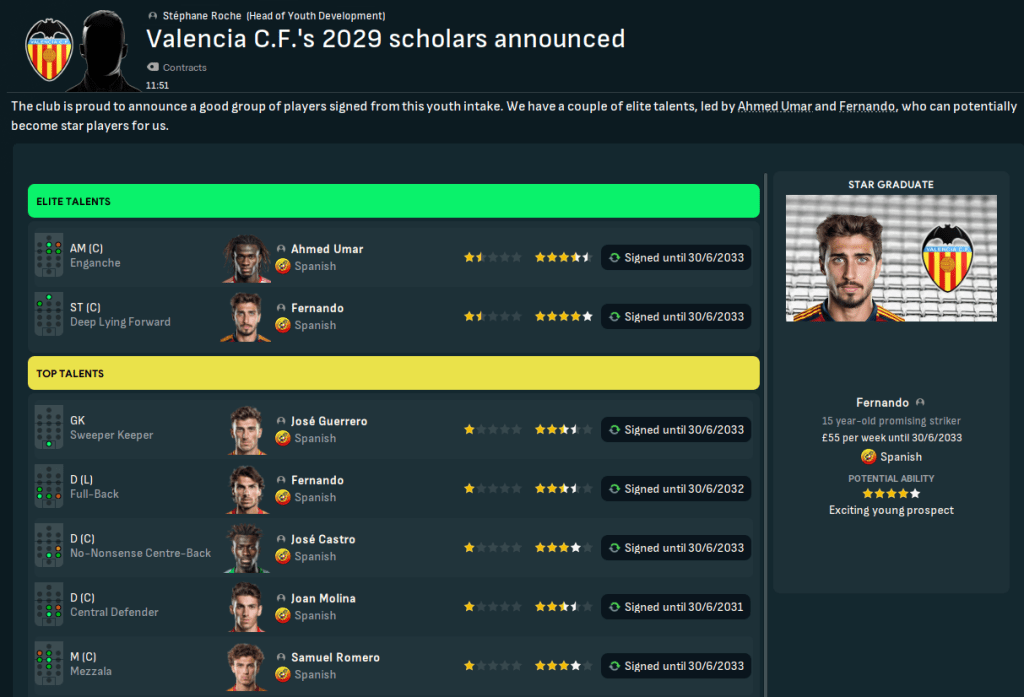Click Joan Molina's name in the list

click(322, 599)
